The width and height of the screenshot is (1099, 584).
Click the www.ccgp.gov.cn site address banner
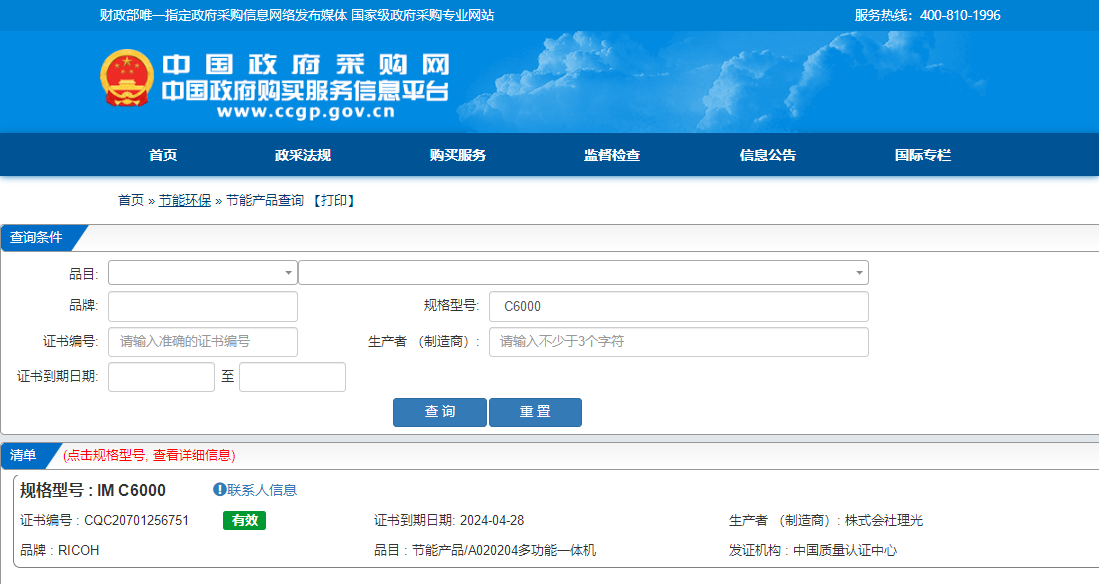[x=306, y=111]
